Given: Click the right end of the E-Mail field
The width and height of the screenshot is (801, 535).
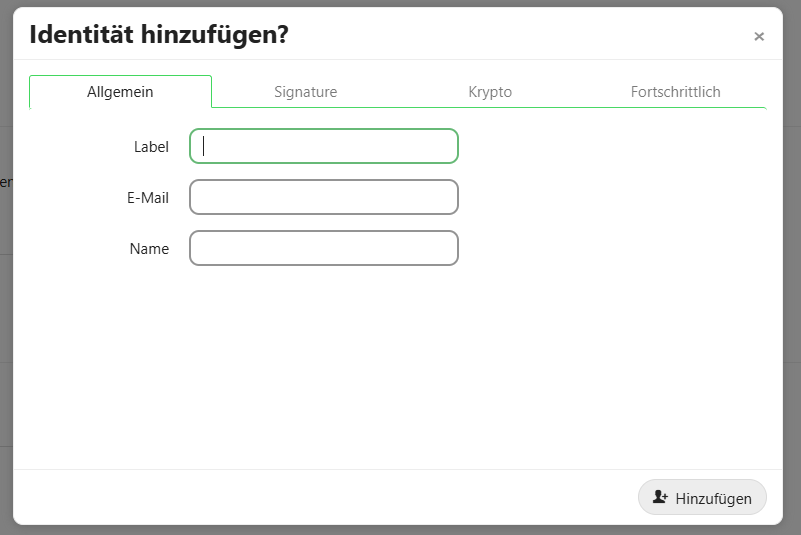Looking at the screenshot, I should 448,197.
